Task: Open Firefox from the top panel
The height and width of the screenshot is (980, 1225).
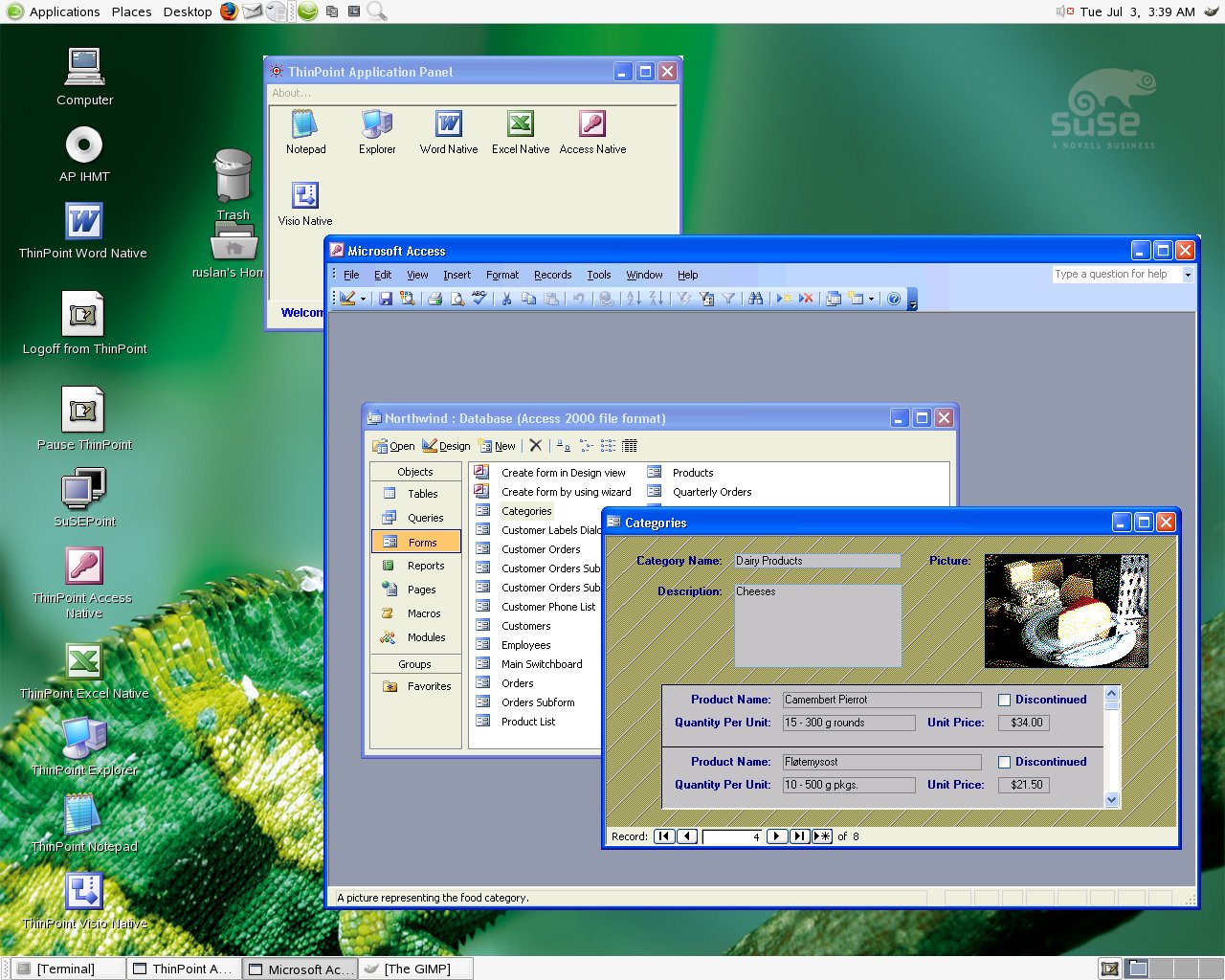Action: click(229, 11)
